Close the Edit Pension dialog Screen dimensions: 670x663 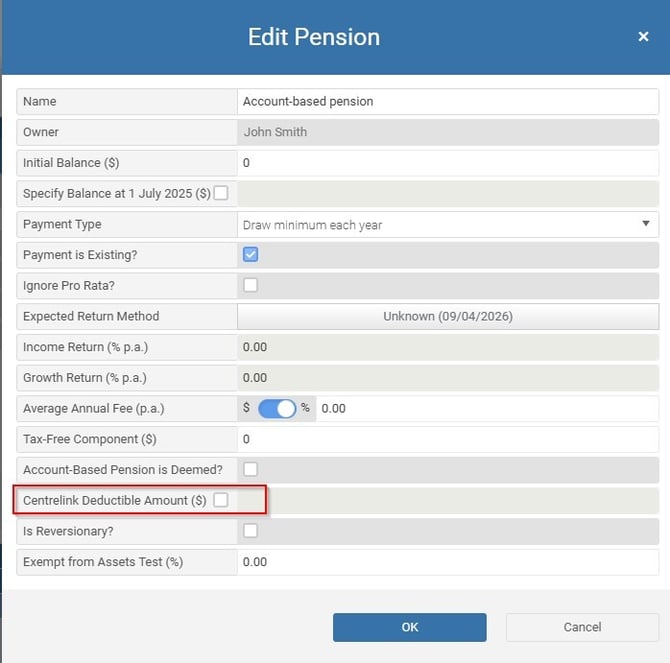[x=643, y=37]
